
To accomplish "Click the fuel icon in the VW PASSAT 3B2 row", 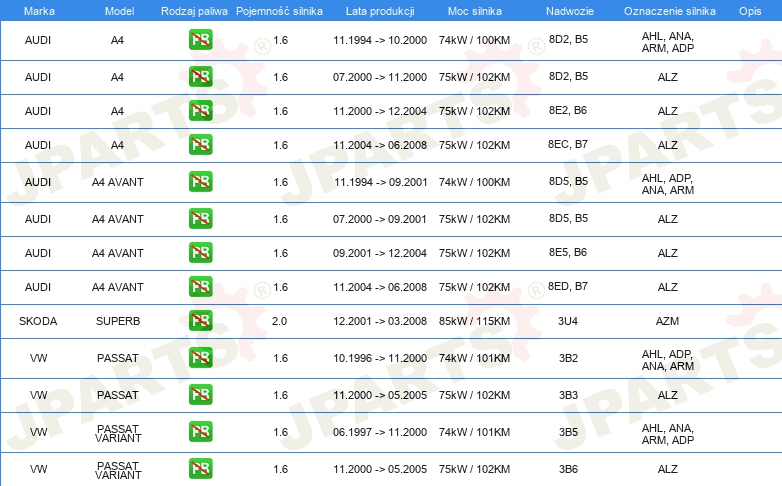I will click(200, 357).
